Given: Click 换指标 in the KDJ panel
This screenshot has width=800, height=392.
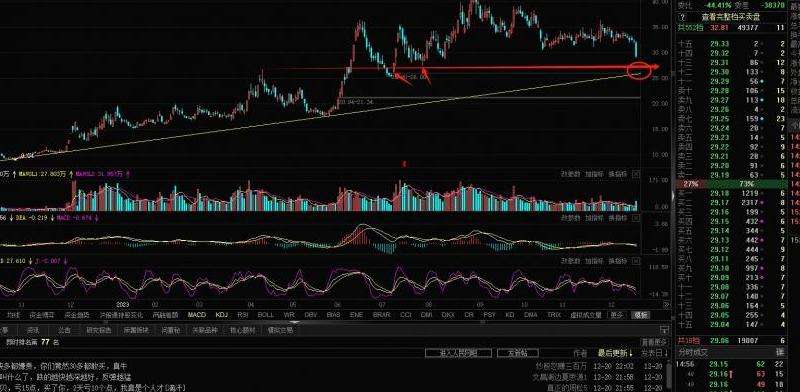Looking at the screenshot, I should pos(617,261).
